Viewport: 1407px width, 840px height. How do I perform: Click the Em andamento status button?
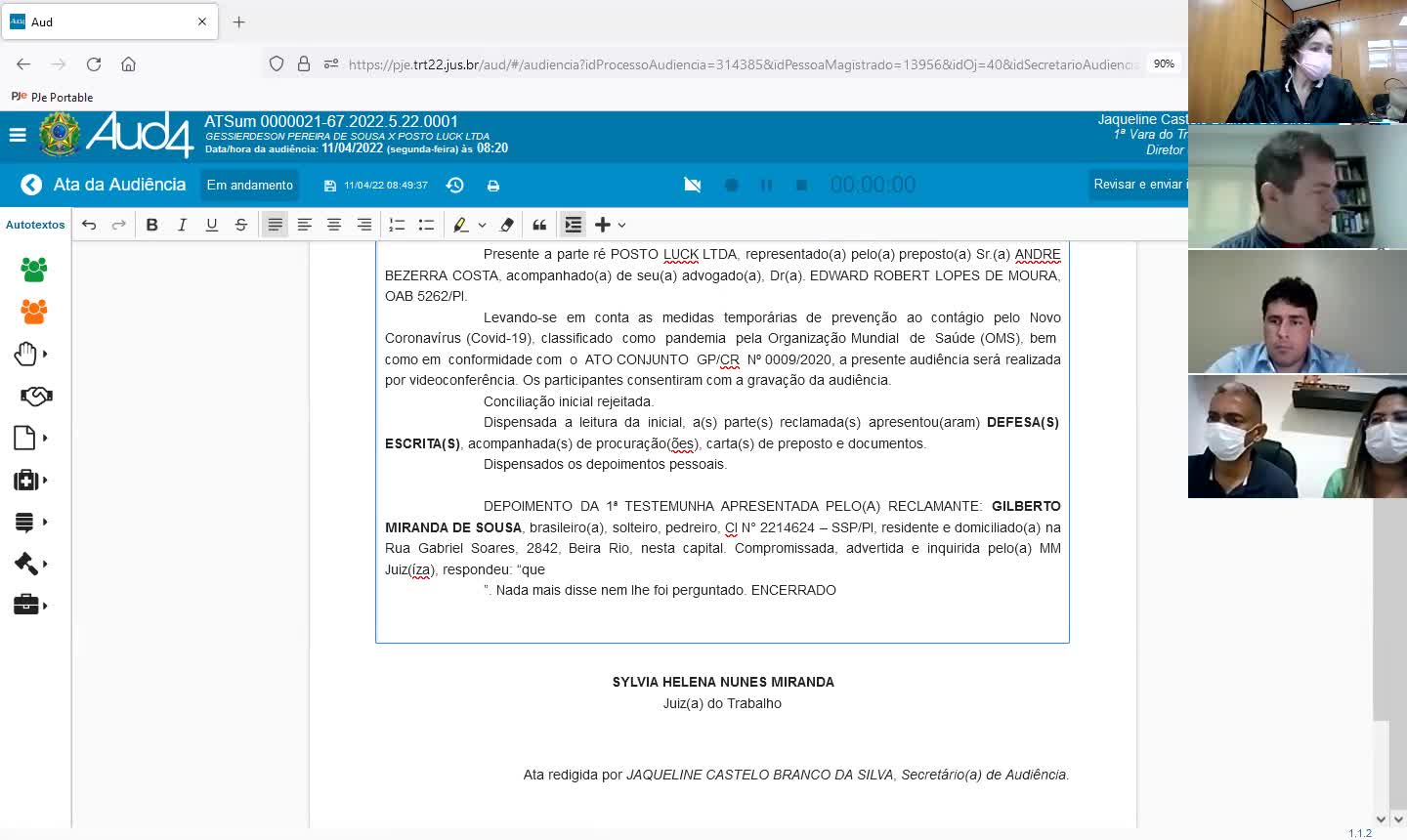pyautogui.click(x=250, y=185)
